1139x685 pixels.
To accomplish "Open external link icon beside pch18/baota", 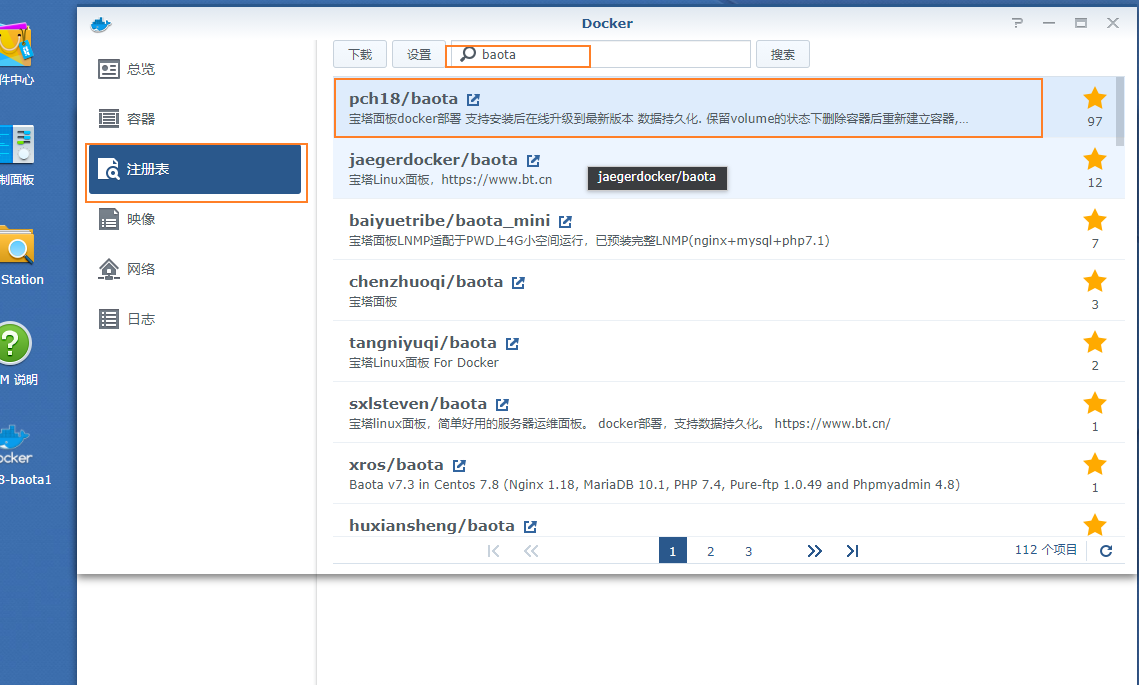I will [473, 99].
